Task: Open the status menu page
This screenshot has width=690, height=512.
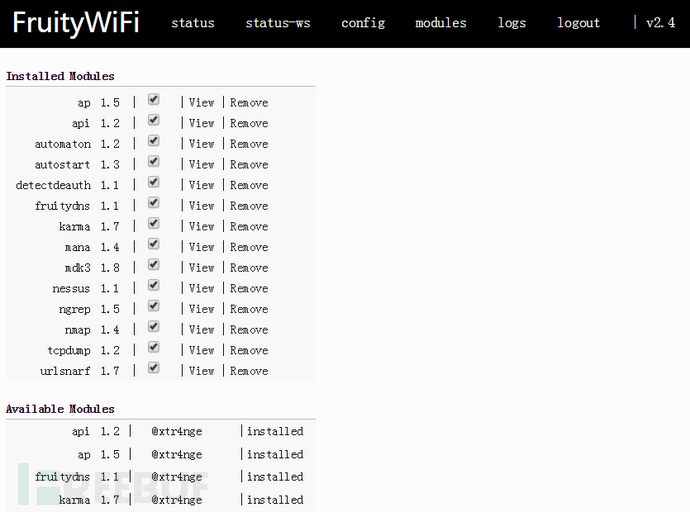Action: click(192, 23)
